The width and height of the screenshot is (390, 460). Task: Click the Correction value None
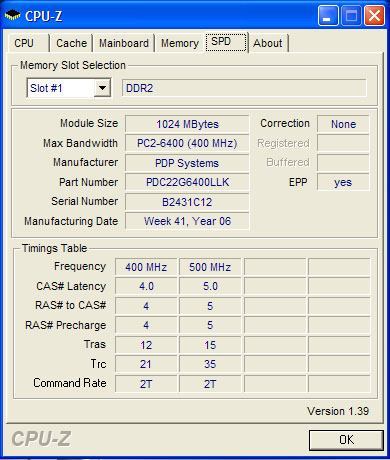(343, 124)
